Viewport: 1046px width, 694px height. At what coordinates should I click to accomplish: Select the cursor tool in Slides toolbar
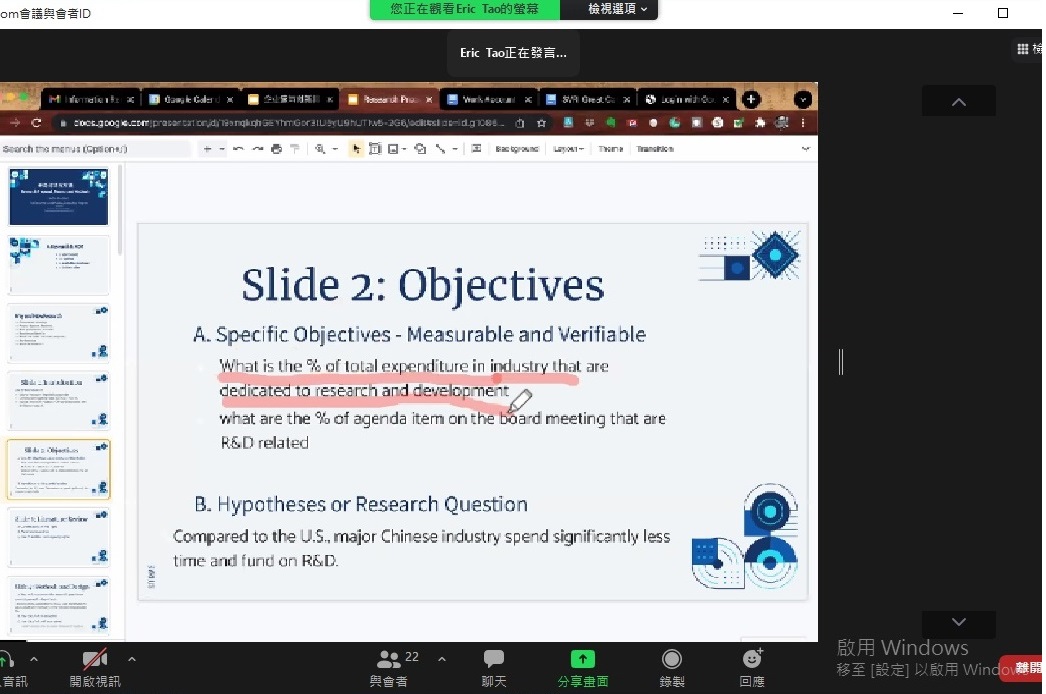pyautogui.click(x=355, y=149)
